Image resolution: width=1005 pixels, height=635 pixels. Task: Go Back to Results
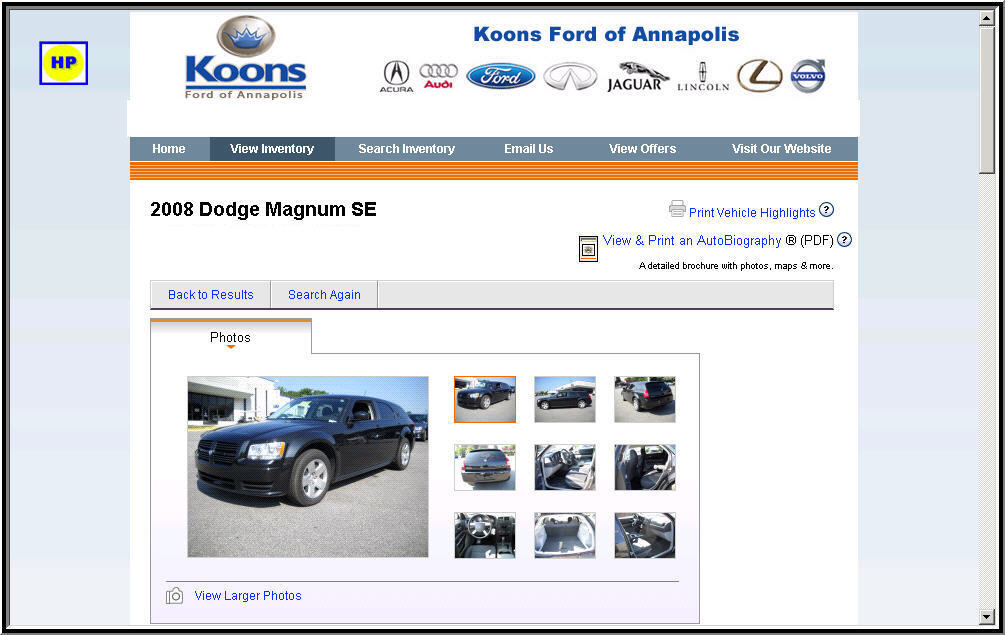tap(210, 295)
